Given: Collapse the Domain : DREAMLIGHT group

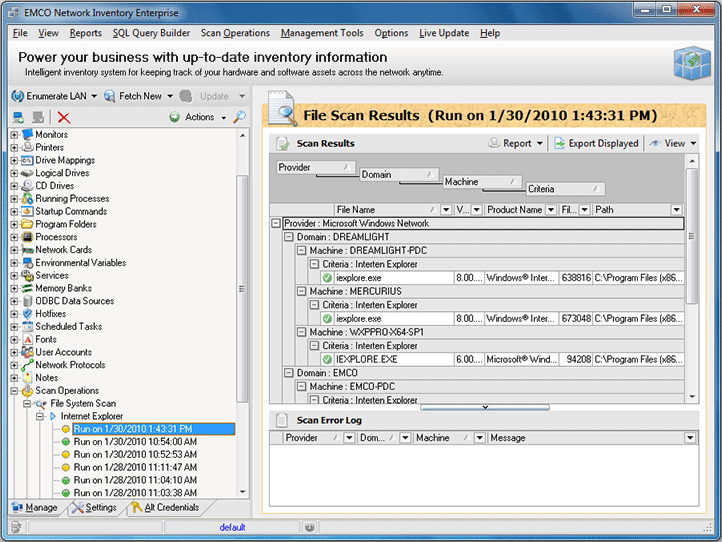Looking at the screenshot, I should point(288,237).
